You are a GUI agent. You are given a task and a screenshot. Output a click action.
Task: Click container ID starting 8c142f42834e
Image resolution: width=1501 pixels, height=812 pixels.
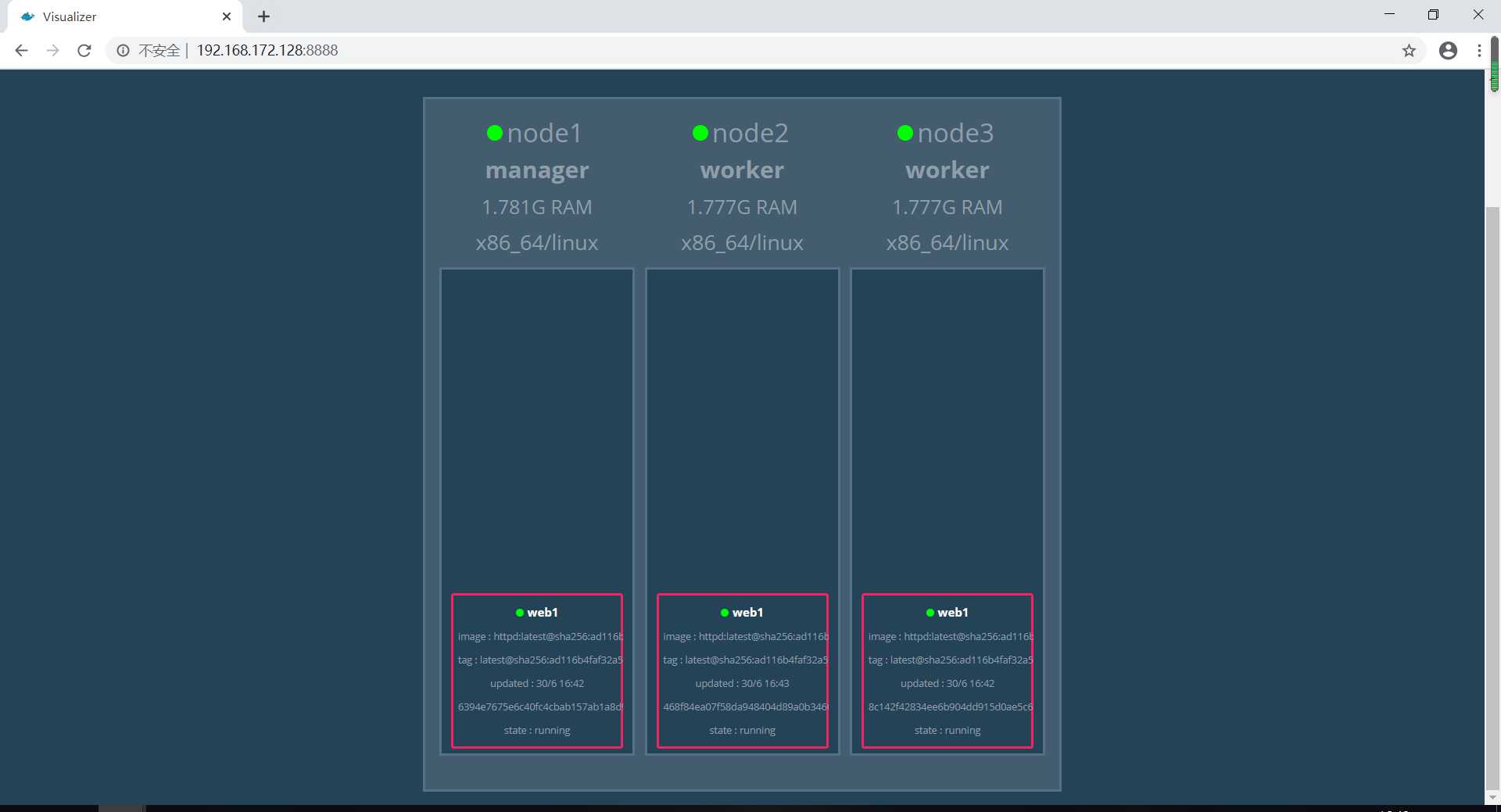950,706
